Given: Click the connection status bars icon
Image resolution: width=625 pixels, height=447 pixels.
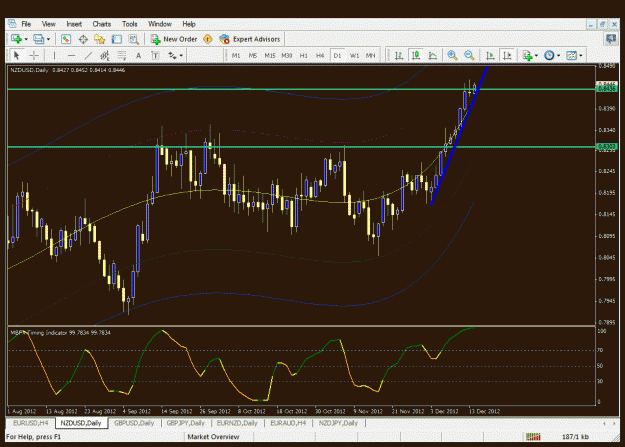Looking at the screenshot, I should click(x=533, y=437).
